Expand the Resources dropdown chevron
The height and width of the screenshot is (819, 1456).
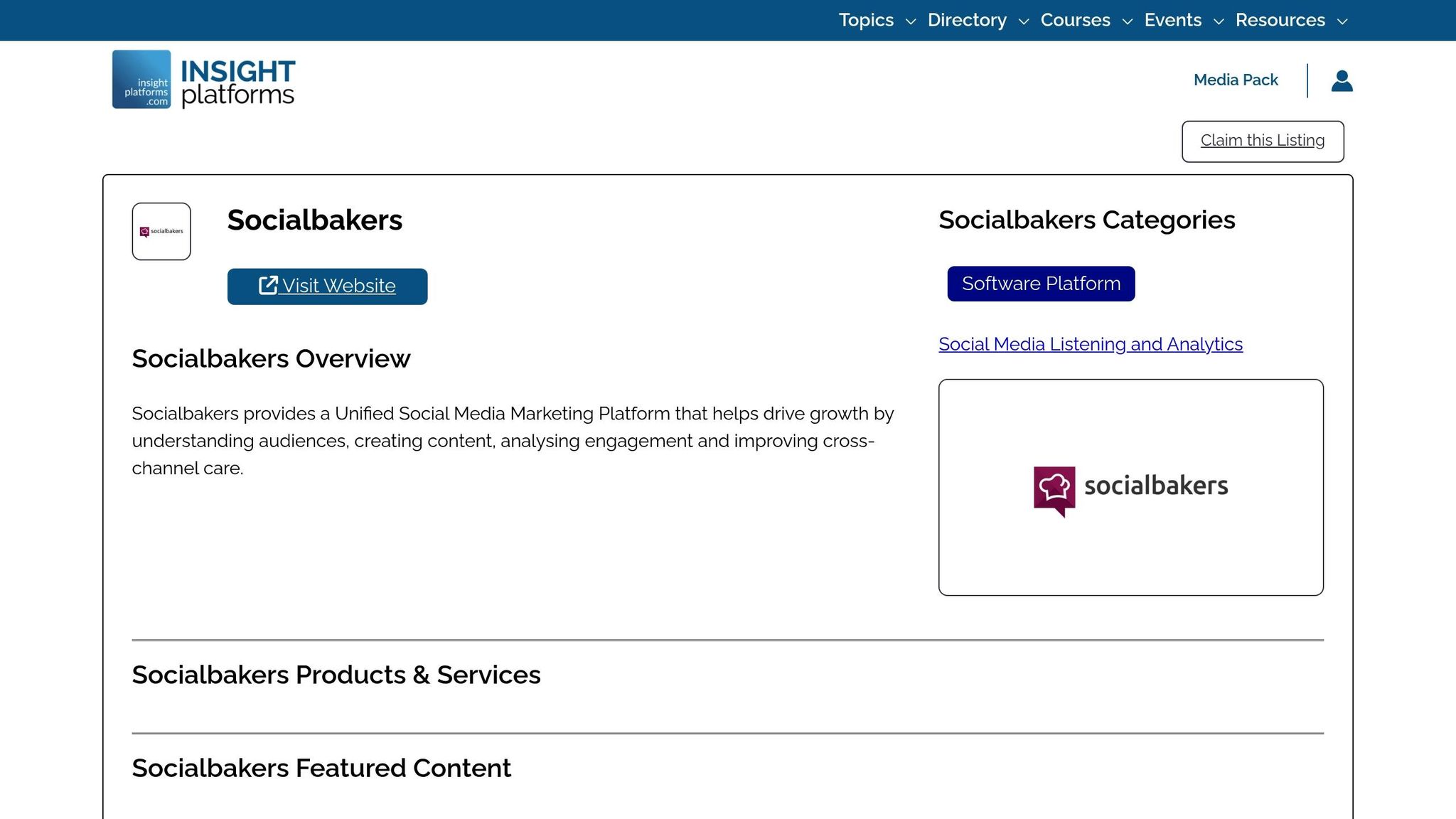(x=1342, y=21)
